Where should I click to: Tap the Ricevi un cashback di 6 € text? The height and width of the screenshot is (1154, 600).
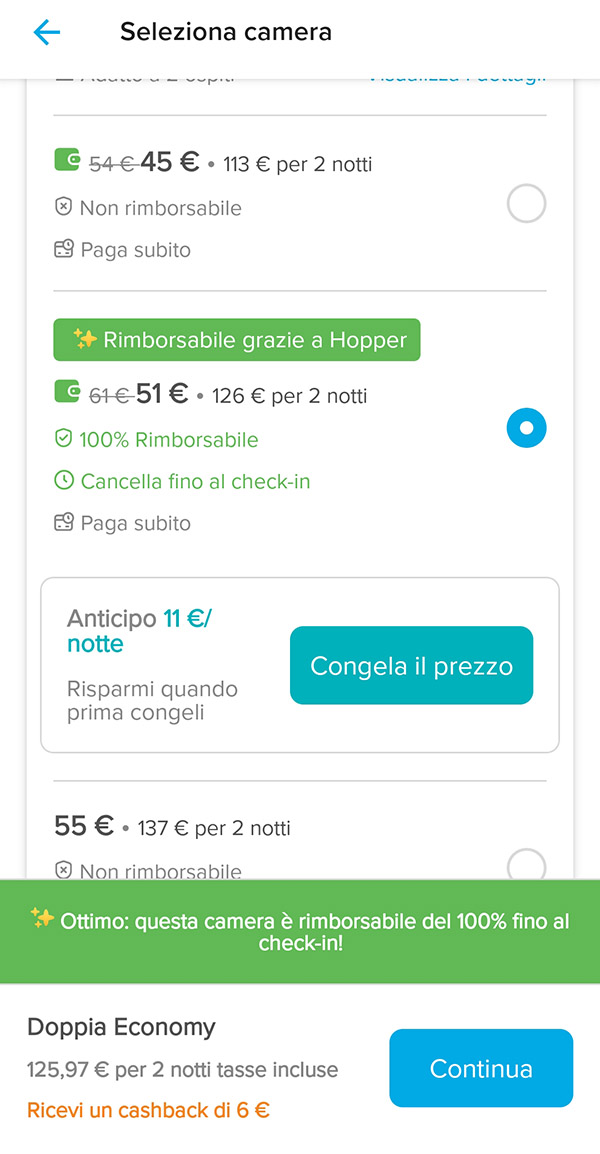148,1110
